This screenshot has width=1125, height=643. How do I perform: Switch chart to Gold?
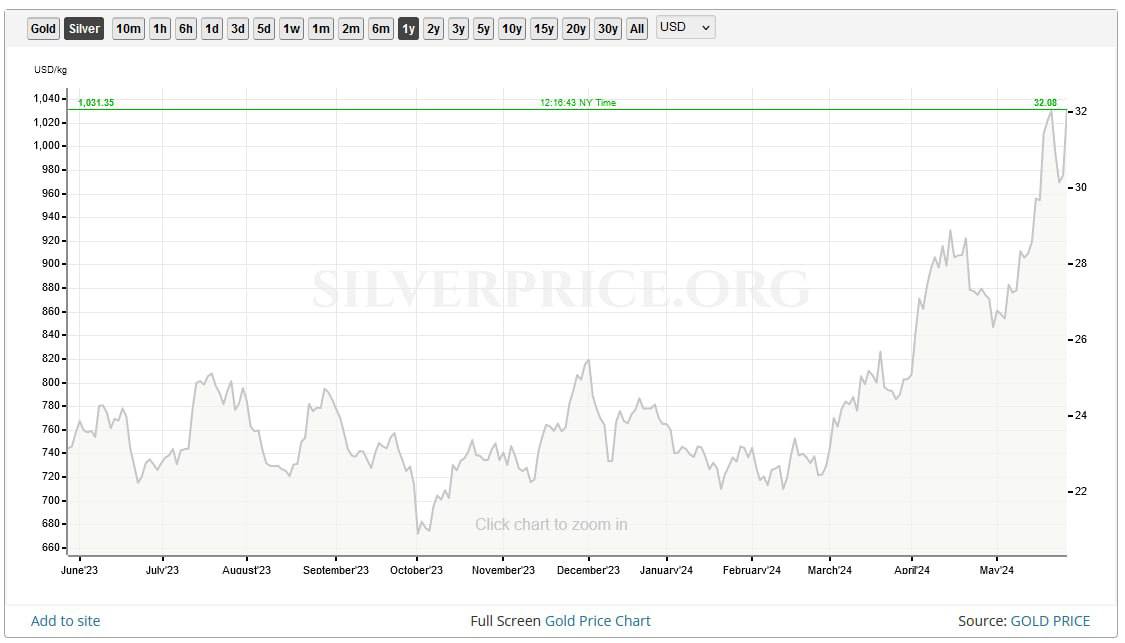[43, 28]
